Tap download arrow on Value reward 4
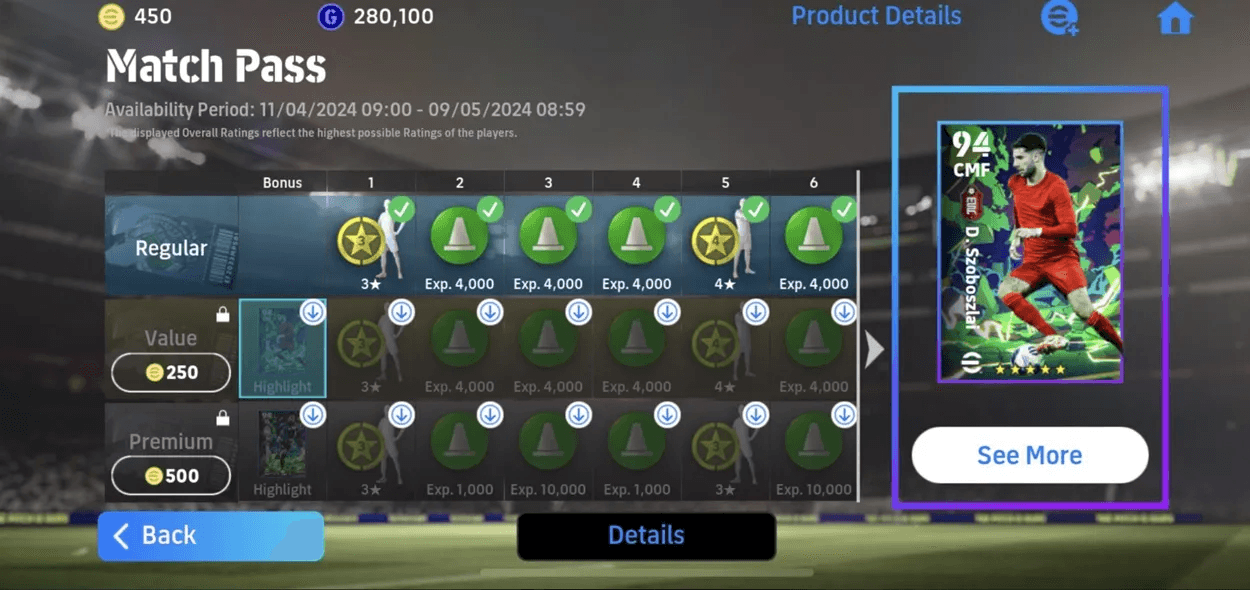The image size is (1250, 590). tap(667, 312)
